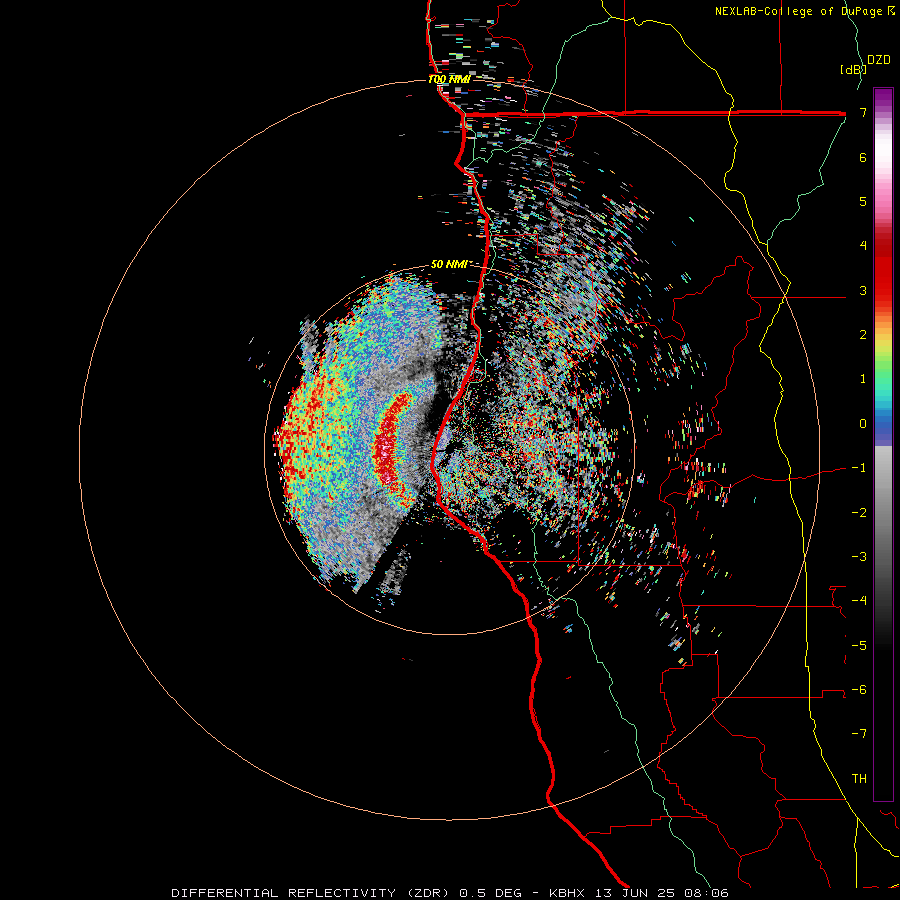
Task: Click the 6 value on the dB scale
Action: point(863,157)
